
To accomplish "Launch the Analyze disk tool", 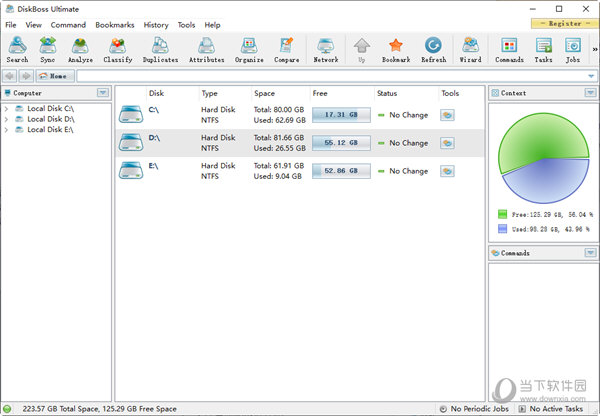I will click(x=80, y=49).
